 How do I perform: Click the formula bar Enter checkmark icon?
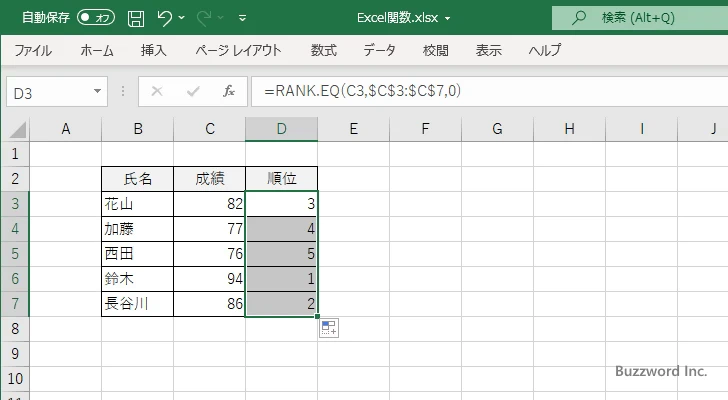[193, 91]
